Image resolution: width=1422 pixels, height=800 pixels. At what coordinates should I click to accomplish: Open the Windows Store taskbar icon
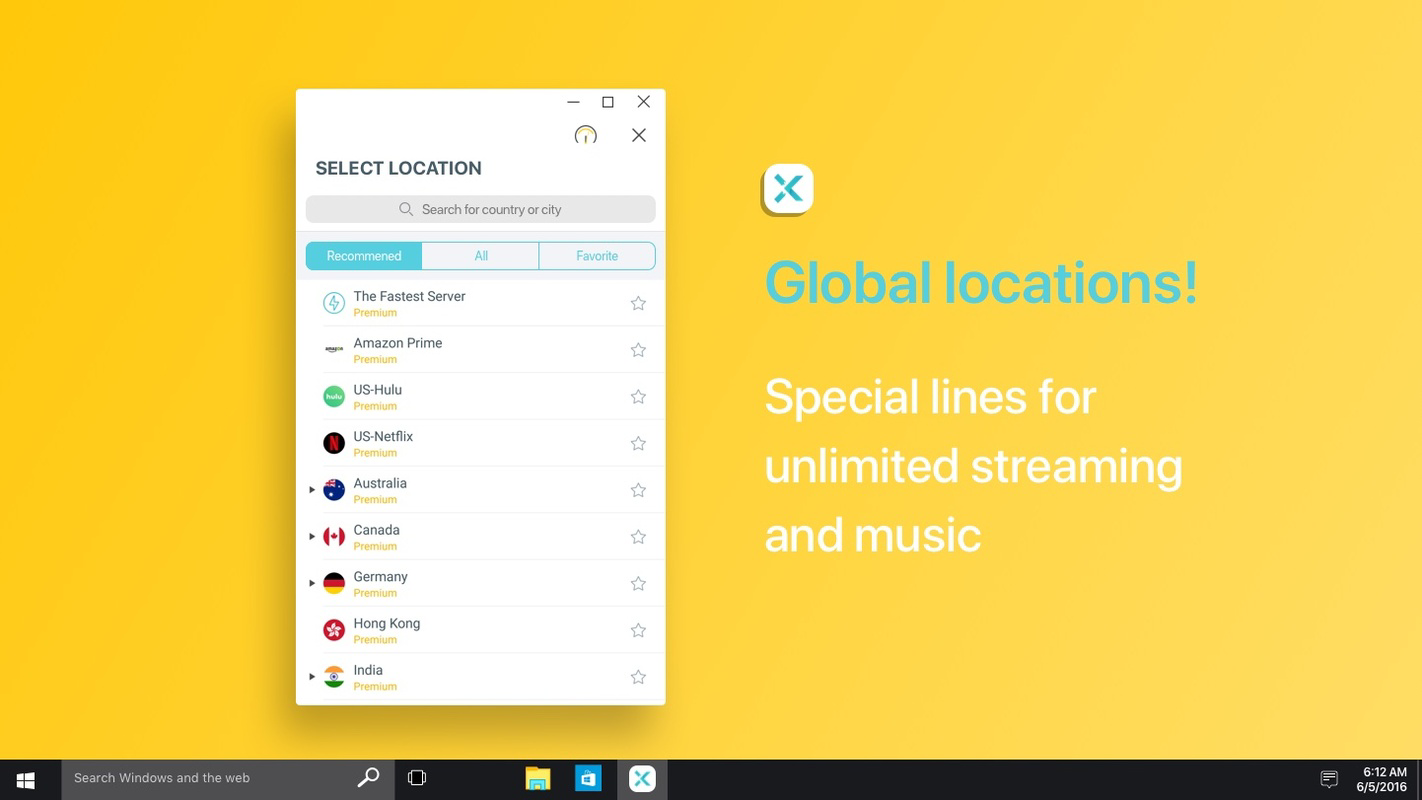588,779
